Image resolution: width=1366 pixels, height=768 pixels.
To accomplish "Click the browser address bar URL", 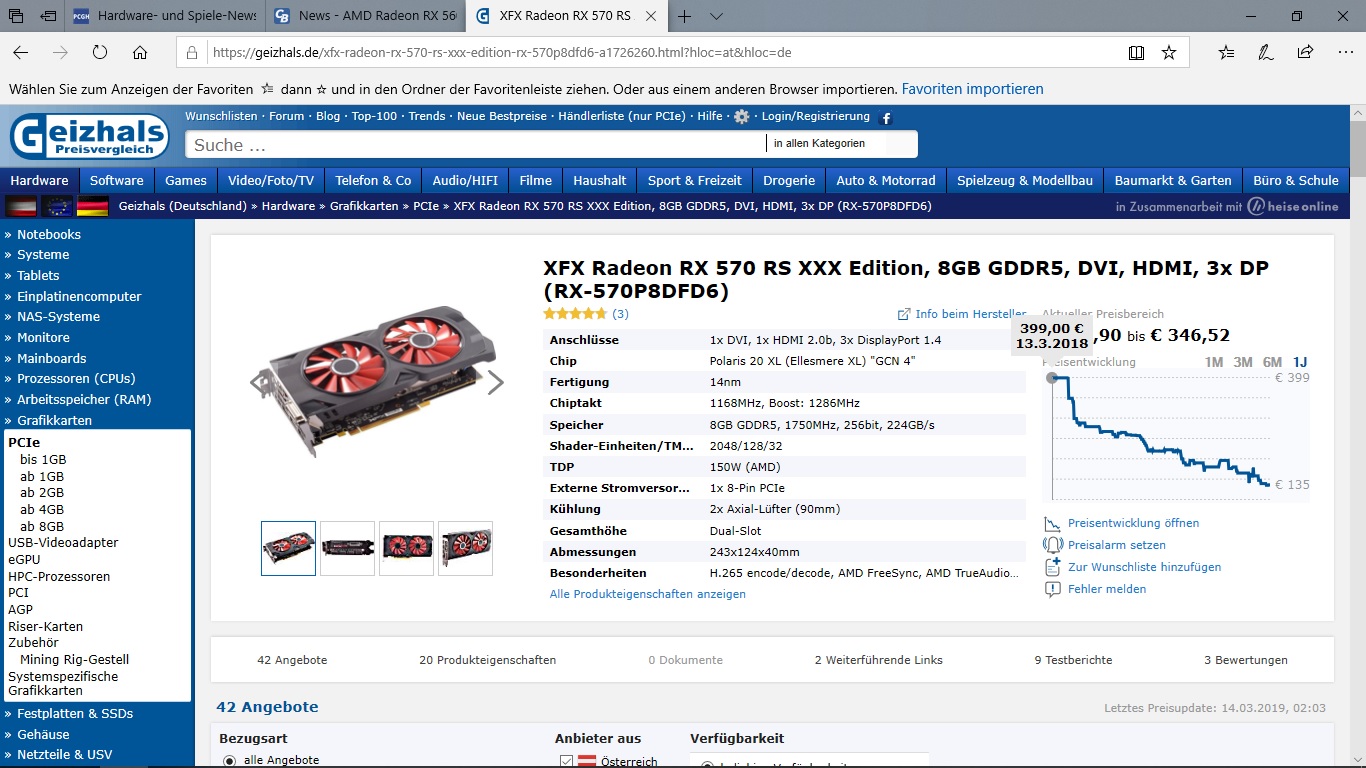I will (502, 52).
